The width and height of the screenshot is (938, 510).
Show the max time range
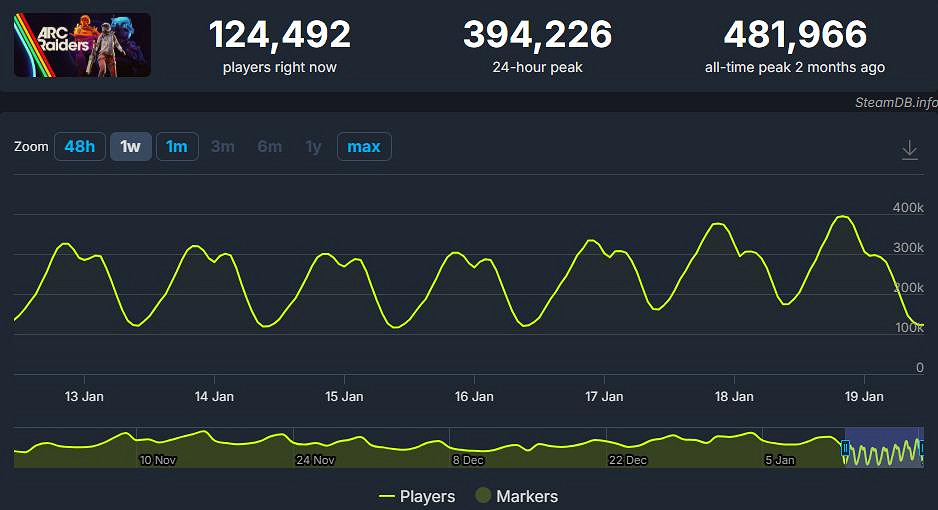click(363, 147)
